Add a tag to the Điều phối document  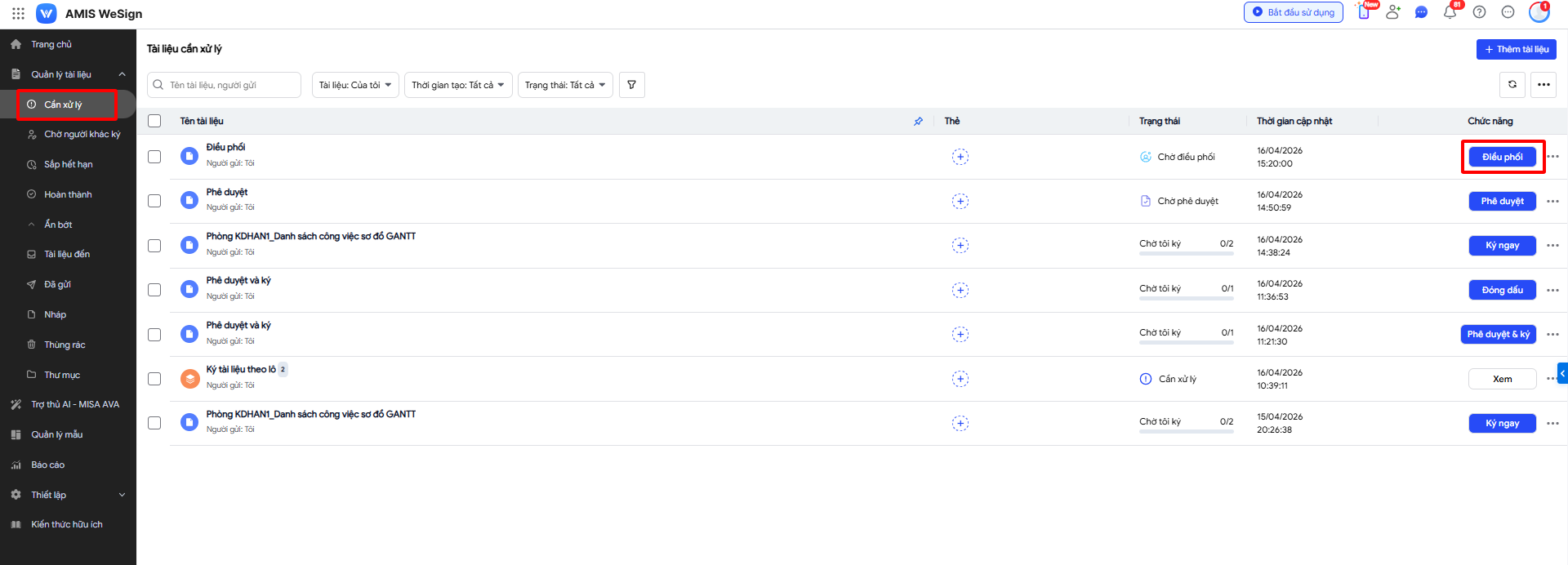(960, 157)
